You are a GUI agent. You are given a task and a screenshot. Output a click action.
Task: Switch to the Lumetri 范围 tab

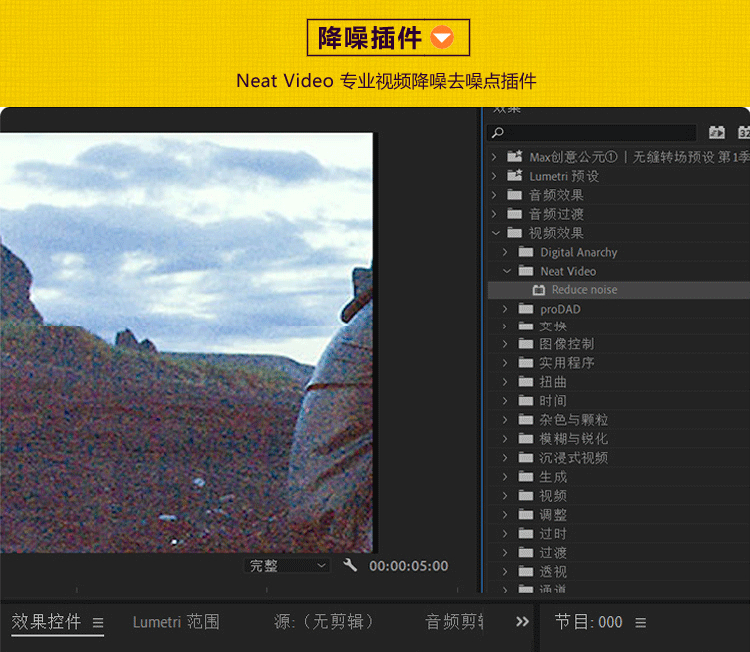point(176,622)
